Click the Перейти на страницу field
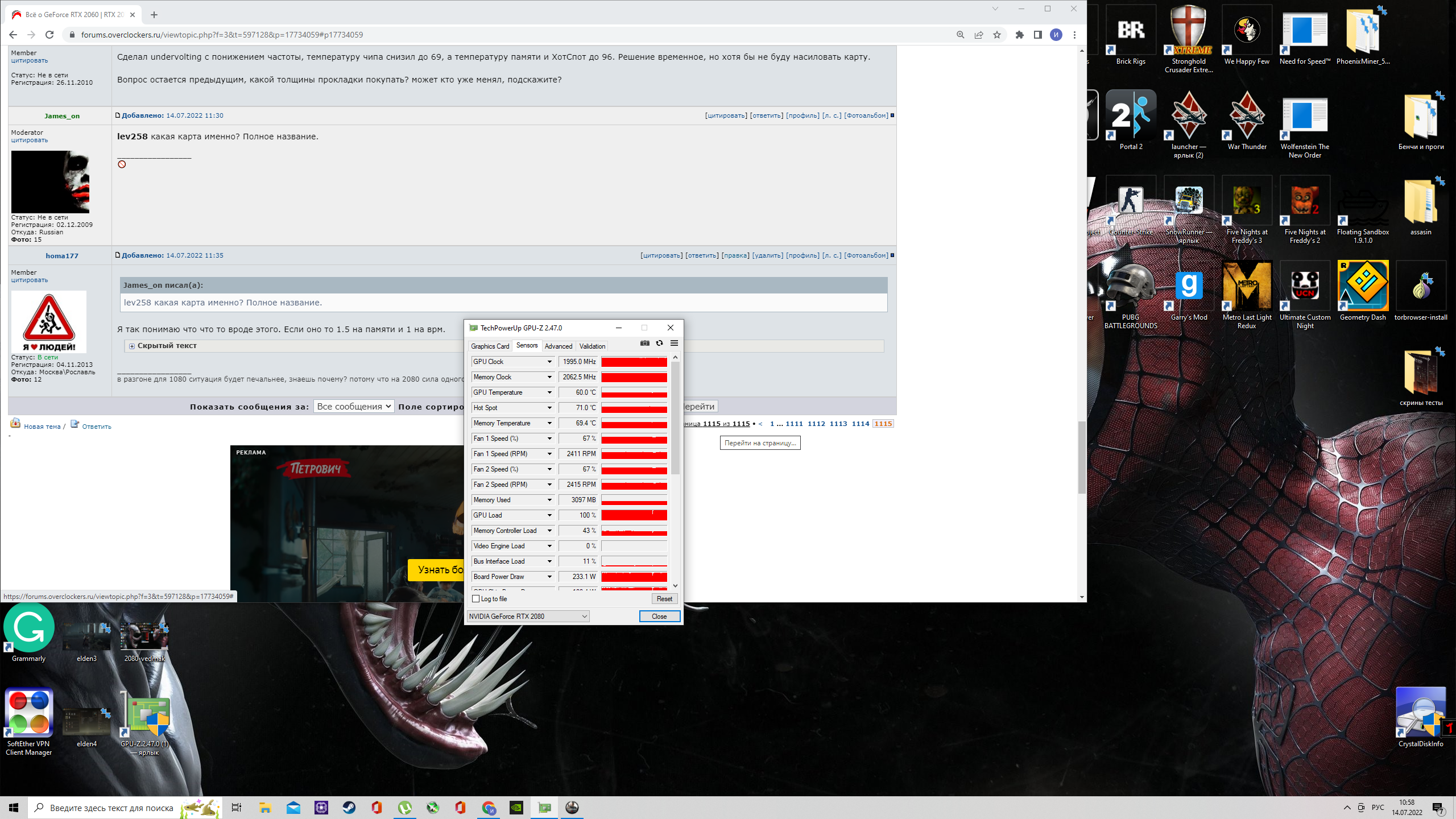The image size is (1456, 819). (760, 443)
